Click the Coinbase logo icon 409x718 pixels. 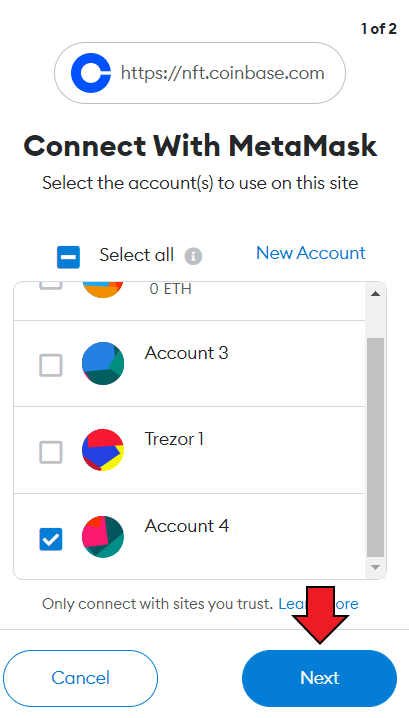90,73
